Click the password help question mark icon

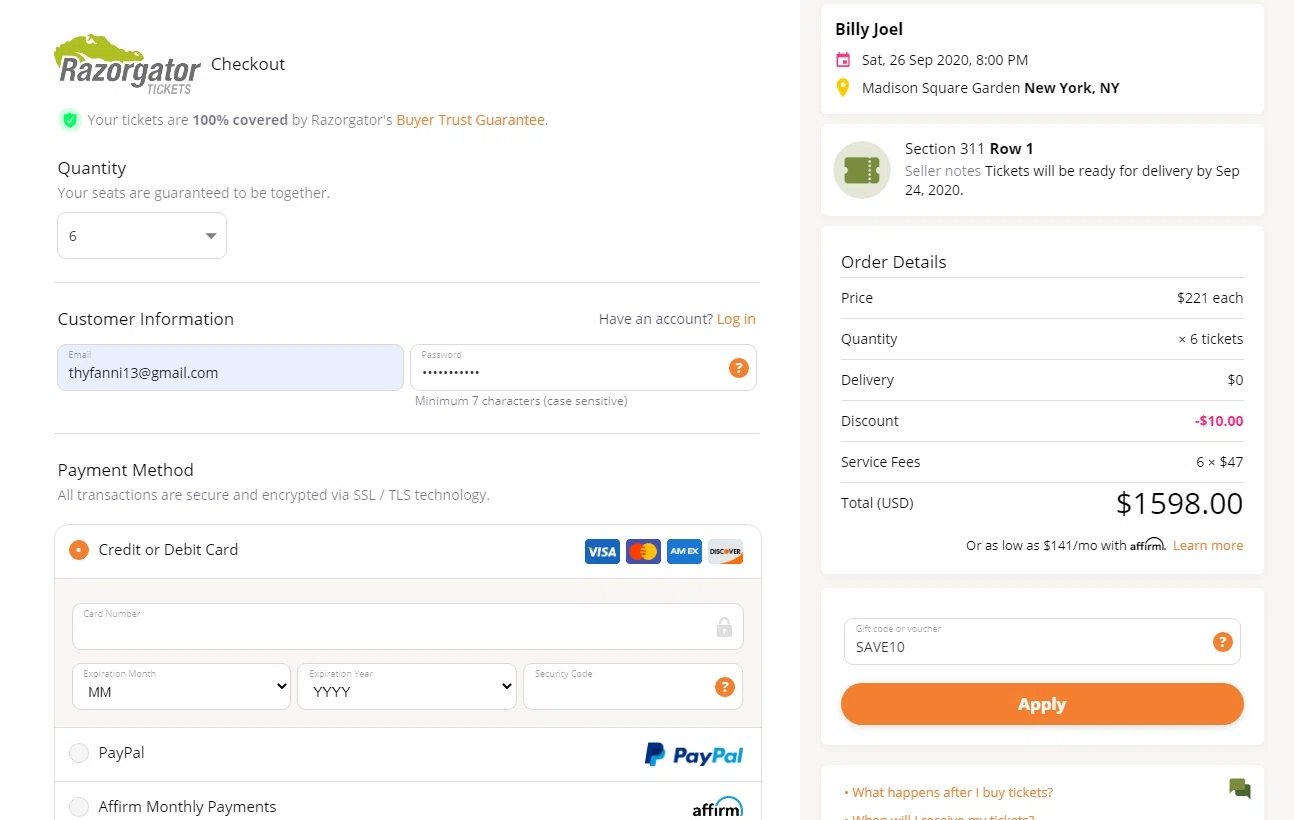tap(738, 368)
